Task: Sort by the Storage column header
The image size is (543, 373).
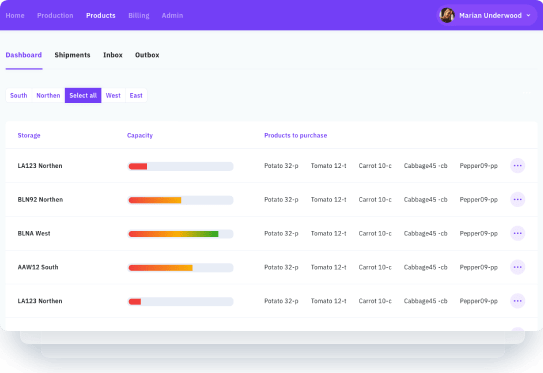Action: coord(29,135)
